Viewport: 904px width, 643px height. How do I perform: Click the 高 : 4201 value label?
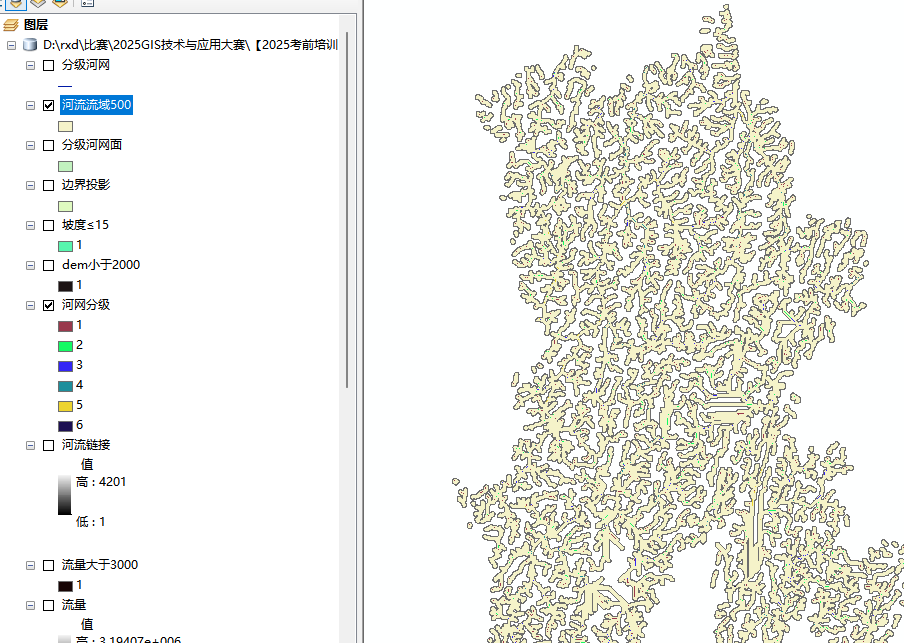click(101, 482)
